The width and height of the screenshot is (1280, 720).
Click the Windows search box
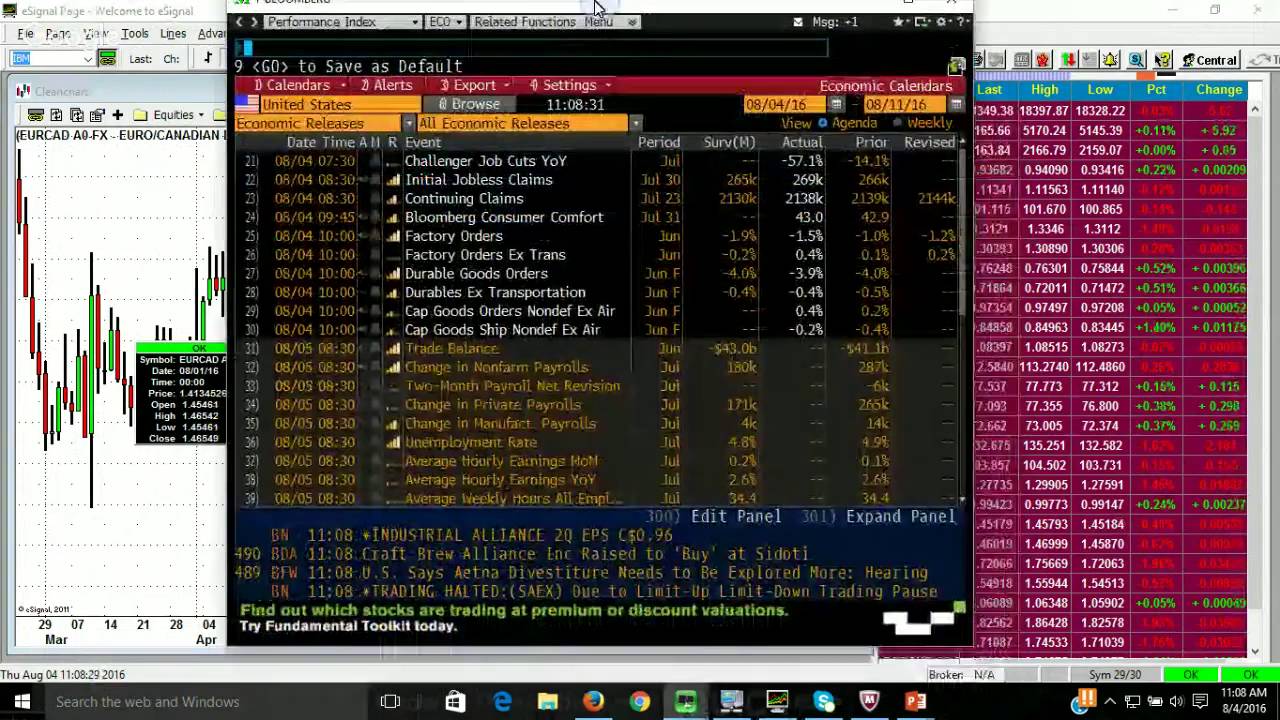[x=205, y=701]
